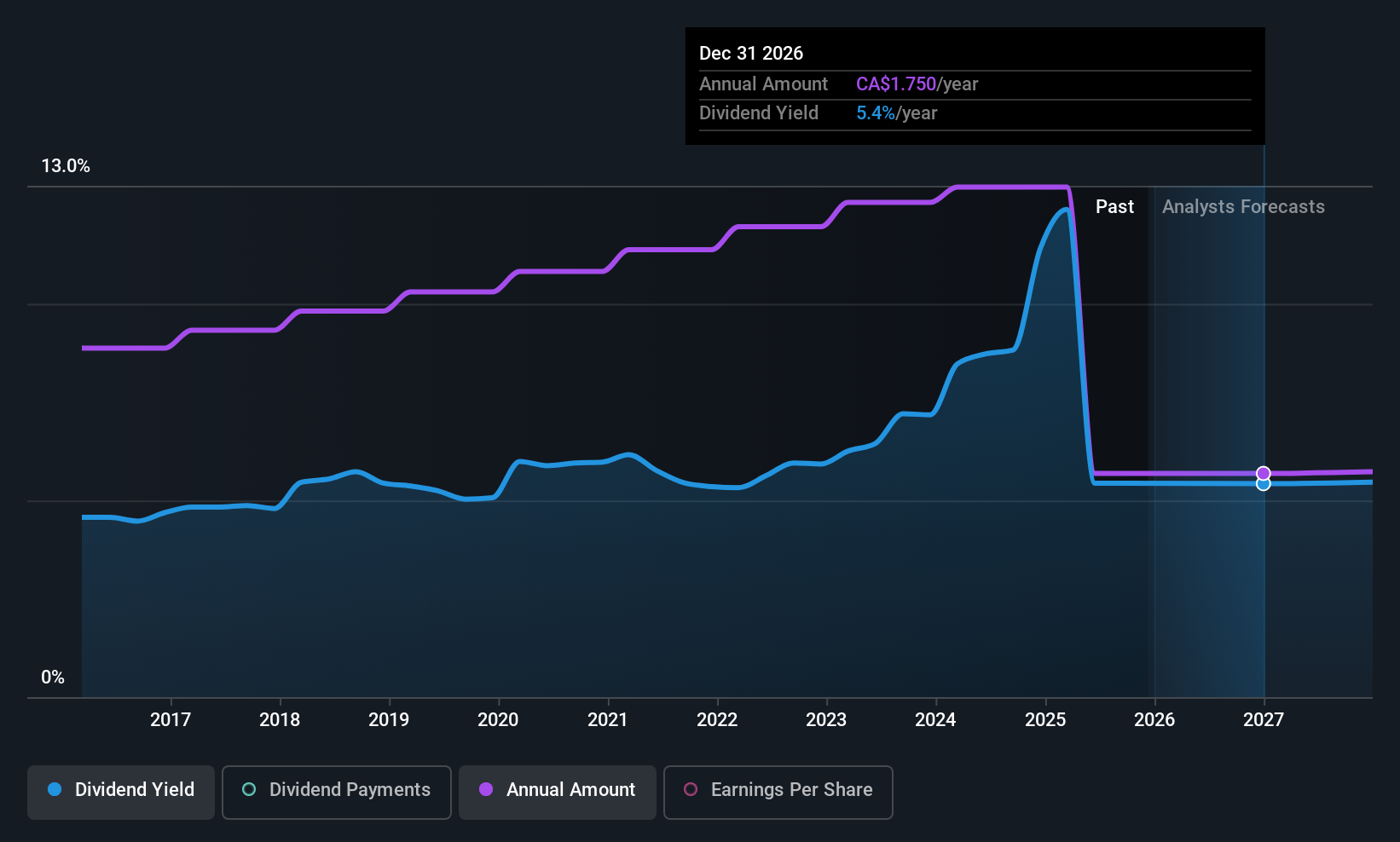Image resolution: width=1400 pixels, height=842 pixels.
Task: Click the 2025 year axis label
Action: coord(1045,720)
